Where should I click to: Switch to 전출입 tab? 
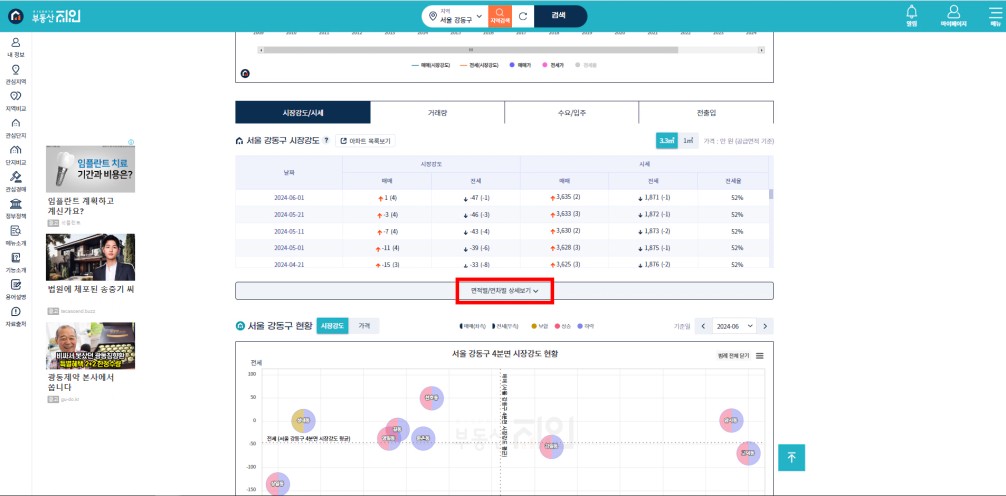pyautogui.click(x=706, y=112)
